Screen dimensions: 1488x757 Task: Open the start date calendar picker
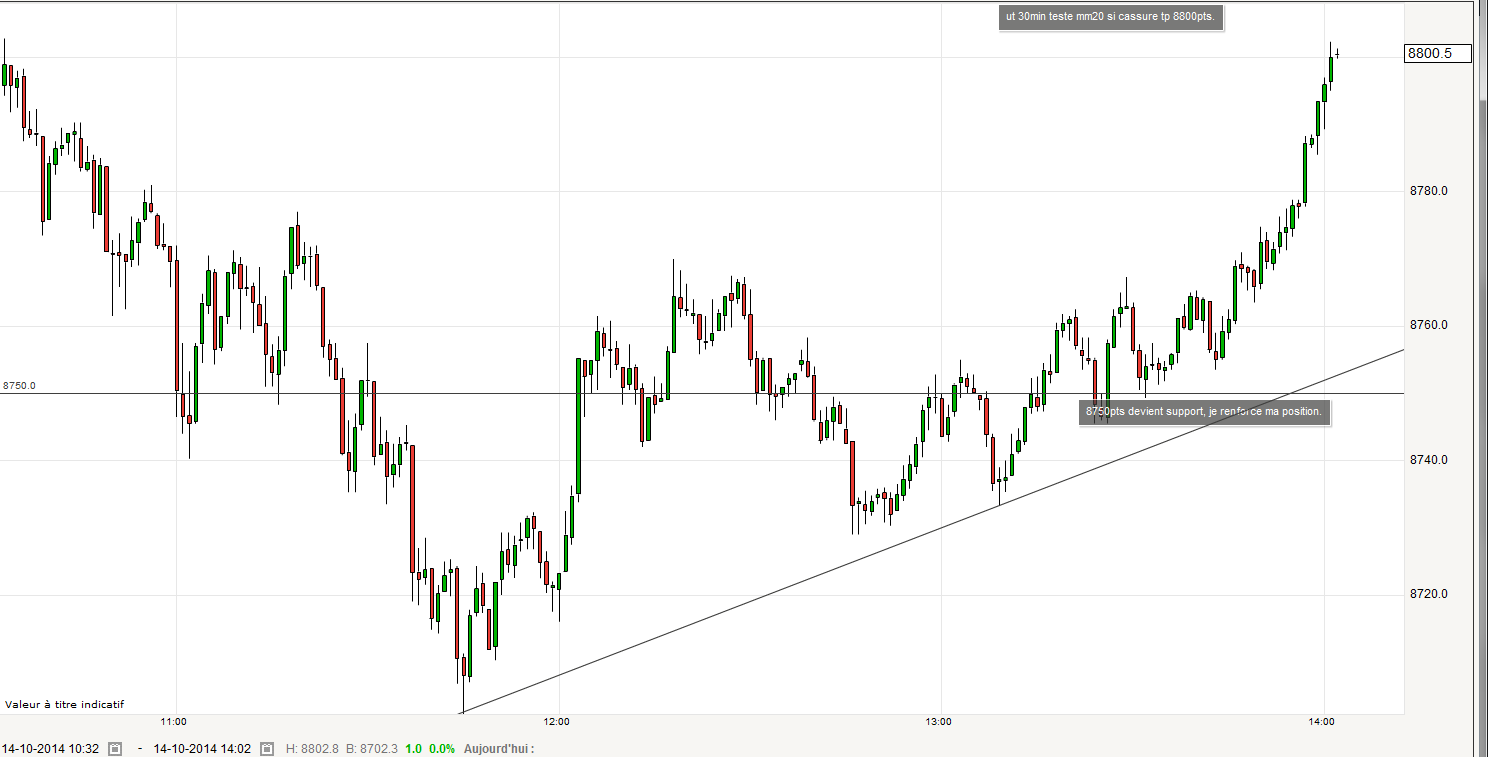(x=115, y=748)
